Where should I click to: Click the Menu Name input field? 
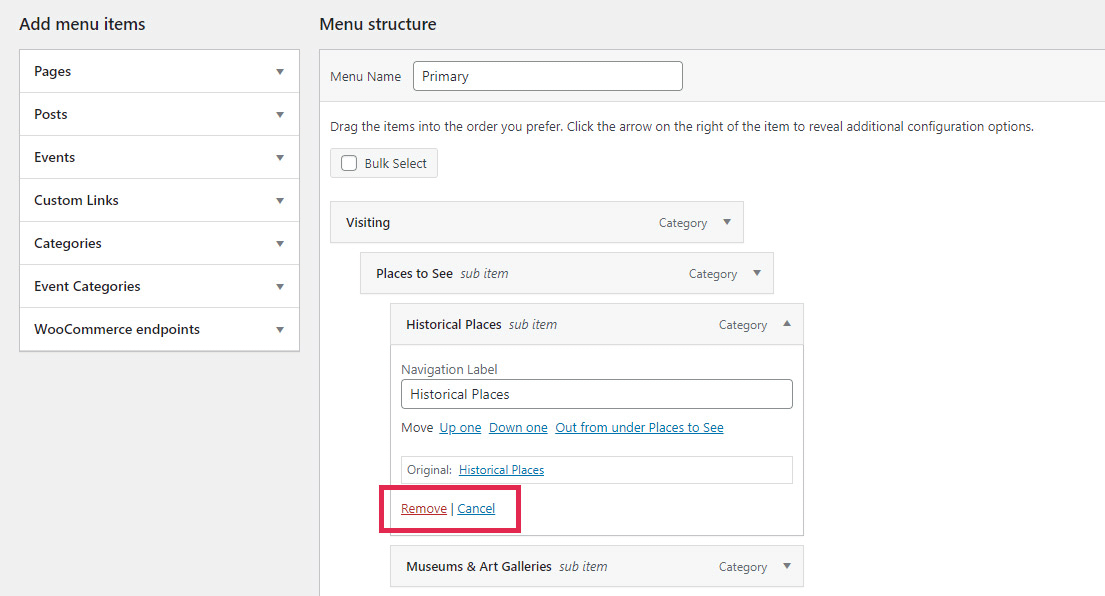[547, 75]
